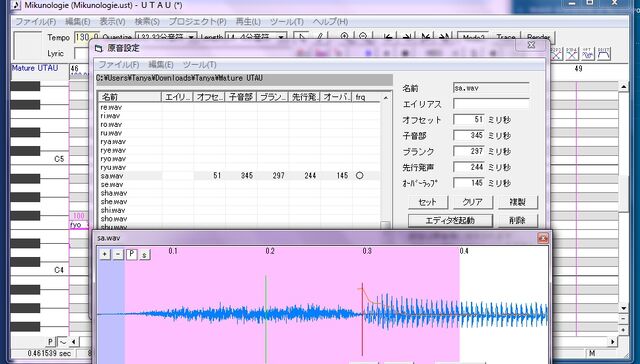Click the minus zoom button in sa.wav editor
Screen dimensions: 640x364
tap(118, 254)
